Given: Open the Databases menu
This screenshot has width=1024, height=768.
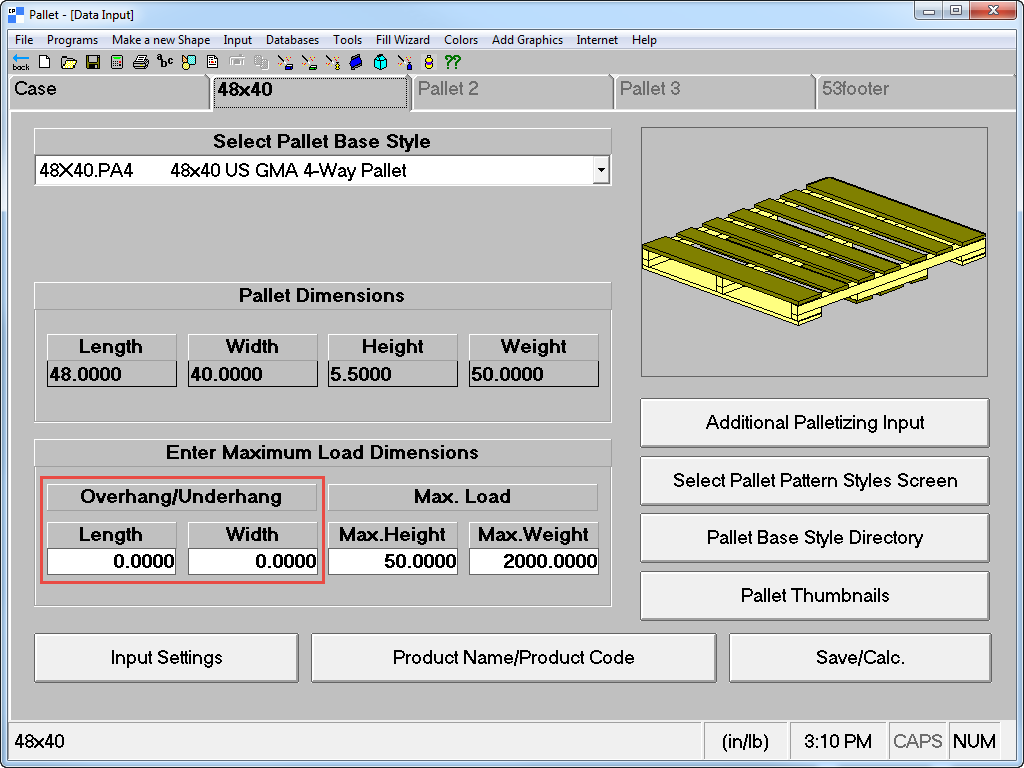Looking at the screenshot, I should point(292,40).
